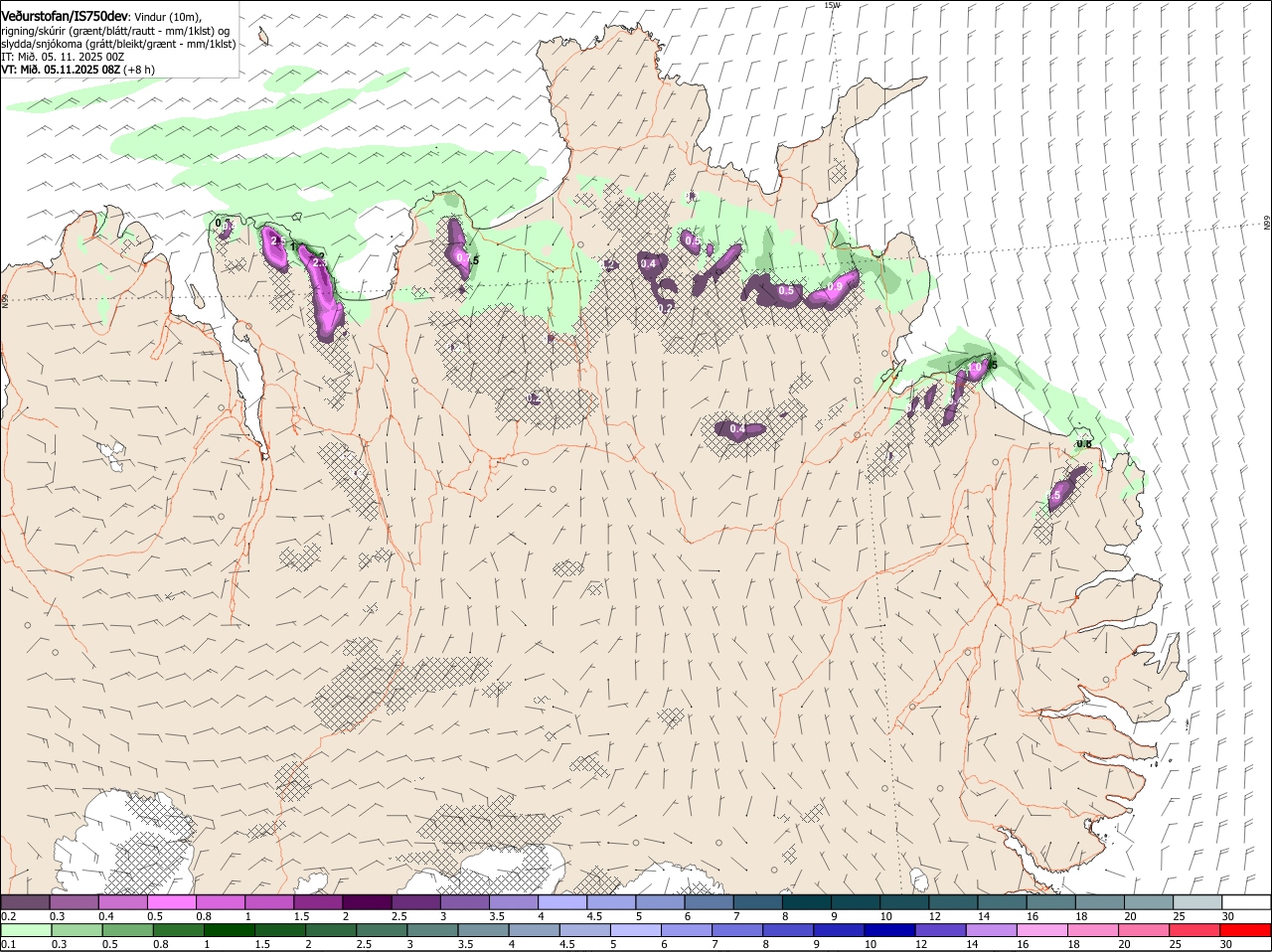Pick the 5 swatch in the bottom rain legend row
Image resolution: width=1272 pixels, height=952 pixels.
[x=636, y=930]
